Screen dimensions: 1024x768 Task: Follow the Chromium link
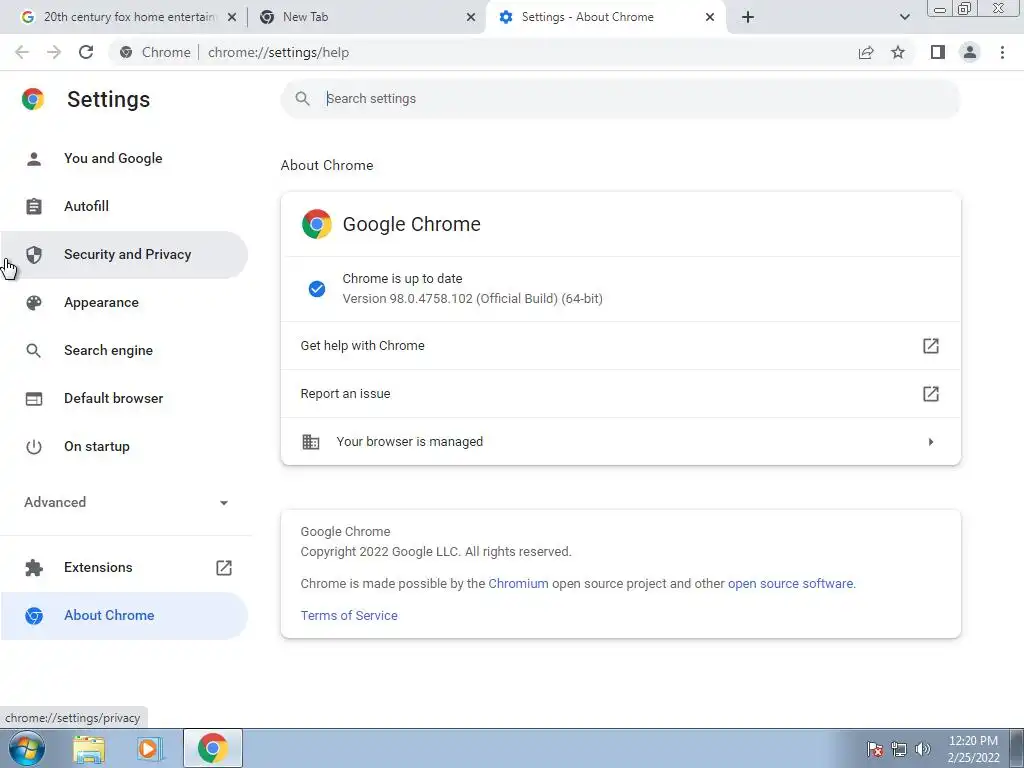(x=519, y=584)
